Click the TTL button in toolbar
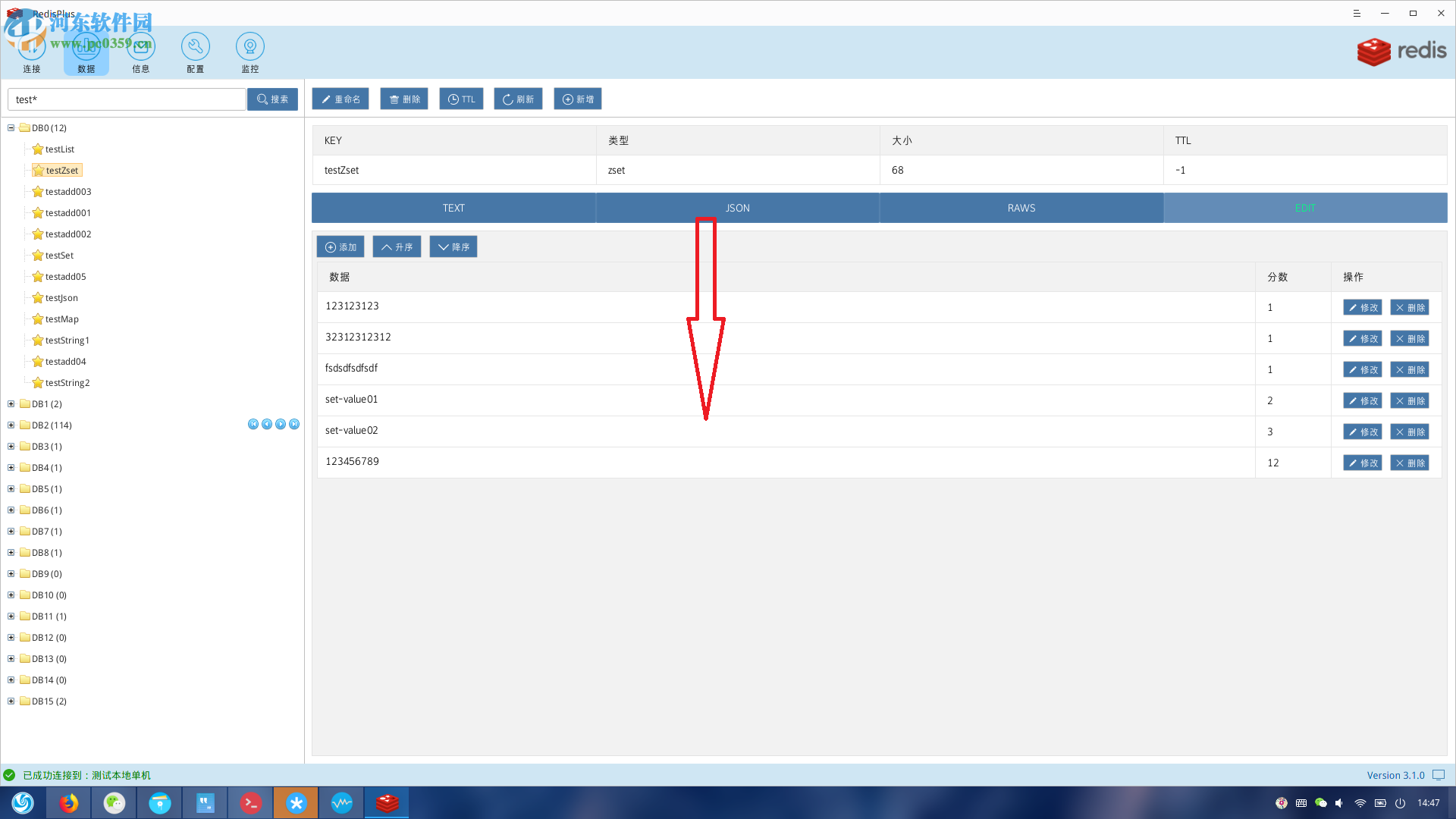The width and height of the screenshot is (1456, 819). pyautogui.click(x=461, y=99)
